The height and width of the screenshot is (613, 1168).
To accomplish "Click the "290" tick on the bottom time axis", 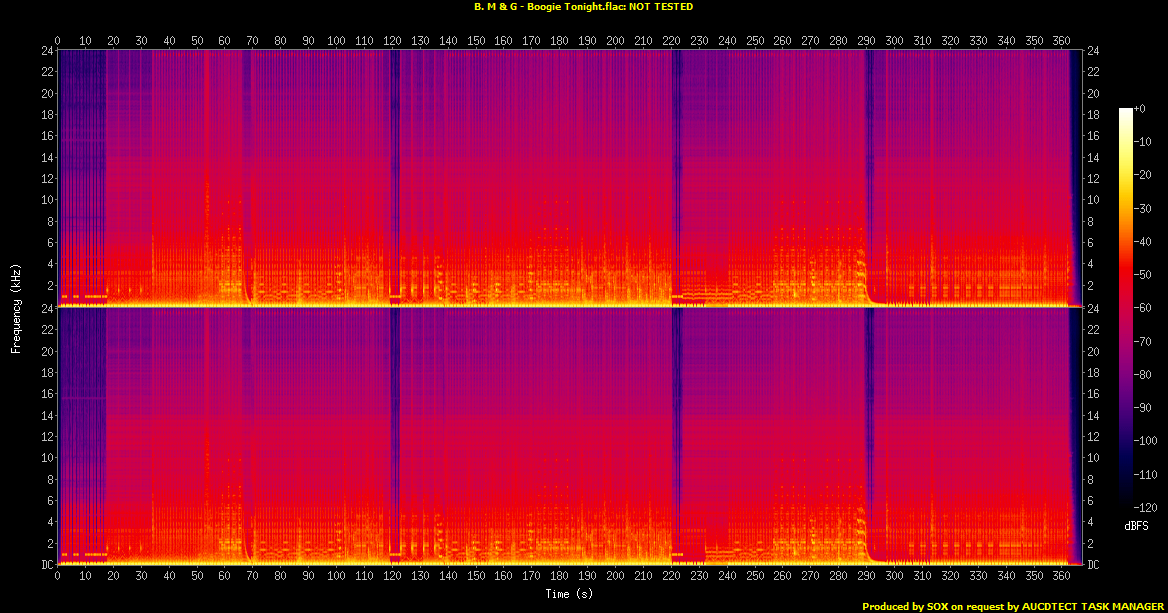I will click(866, 576).
